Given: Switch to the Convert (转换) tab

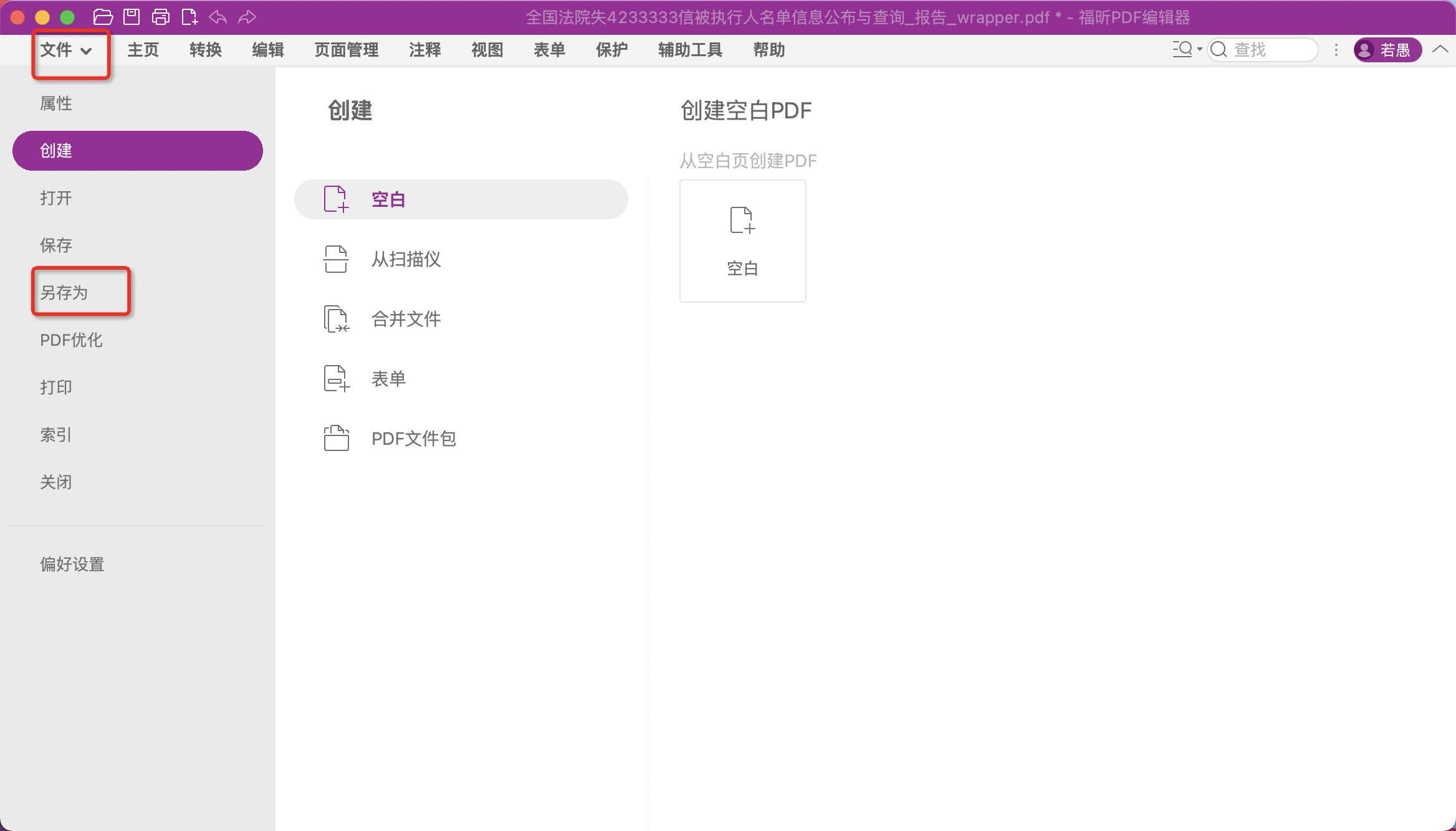Looking at the screenshot, I should click(206, 50).
